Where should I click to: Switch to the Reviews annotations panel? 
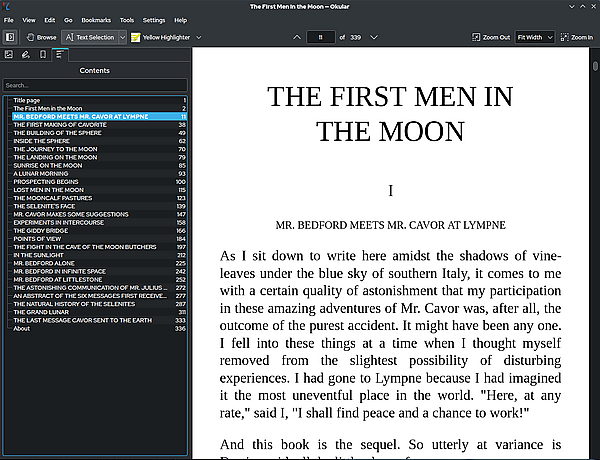(x=25, y=54)
